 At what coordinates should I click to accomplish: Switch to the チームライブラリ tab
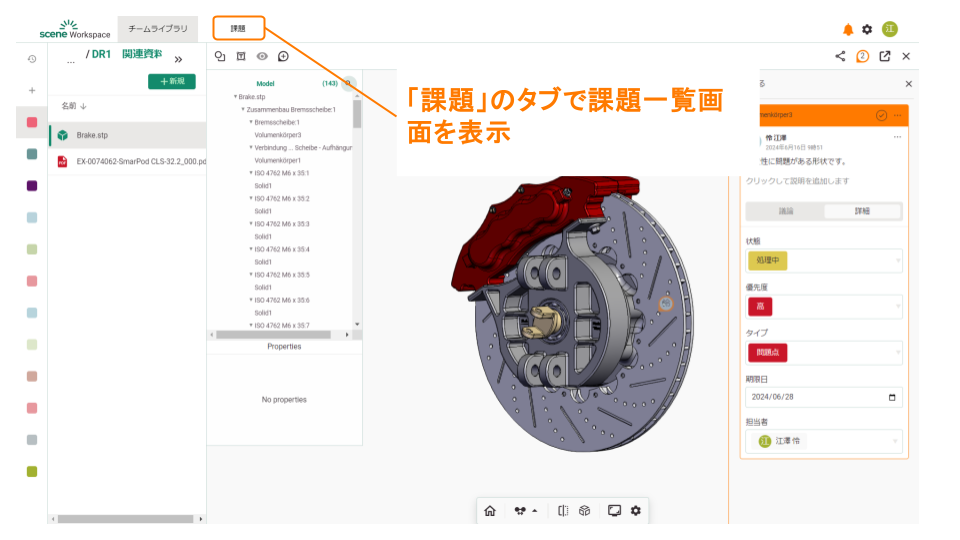tap(157, 29)
